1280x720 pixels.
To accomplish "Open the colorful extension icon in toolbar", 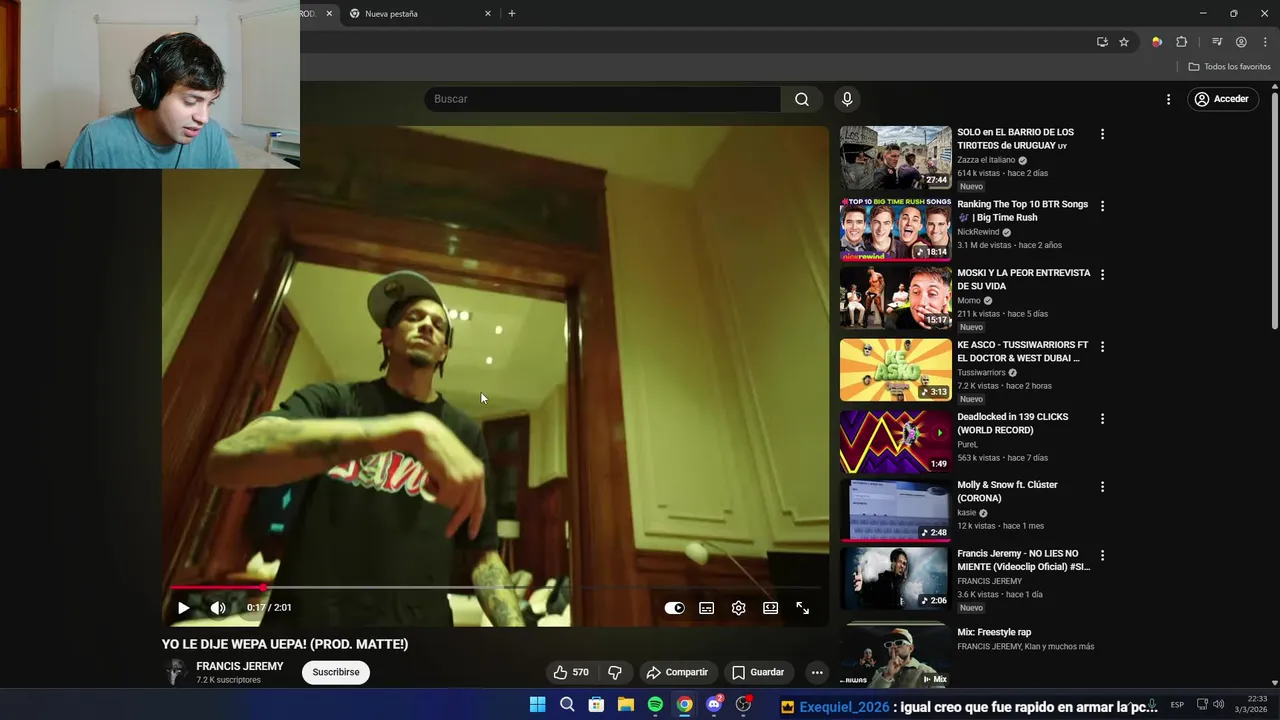I will [x=1157, y=42].
